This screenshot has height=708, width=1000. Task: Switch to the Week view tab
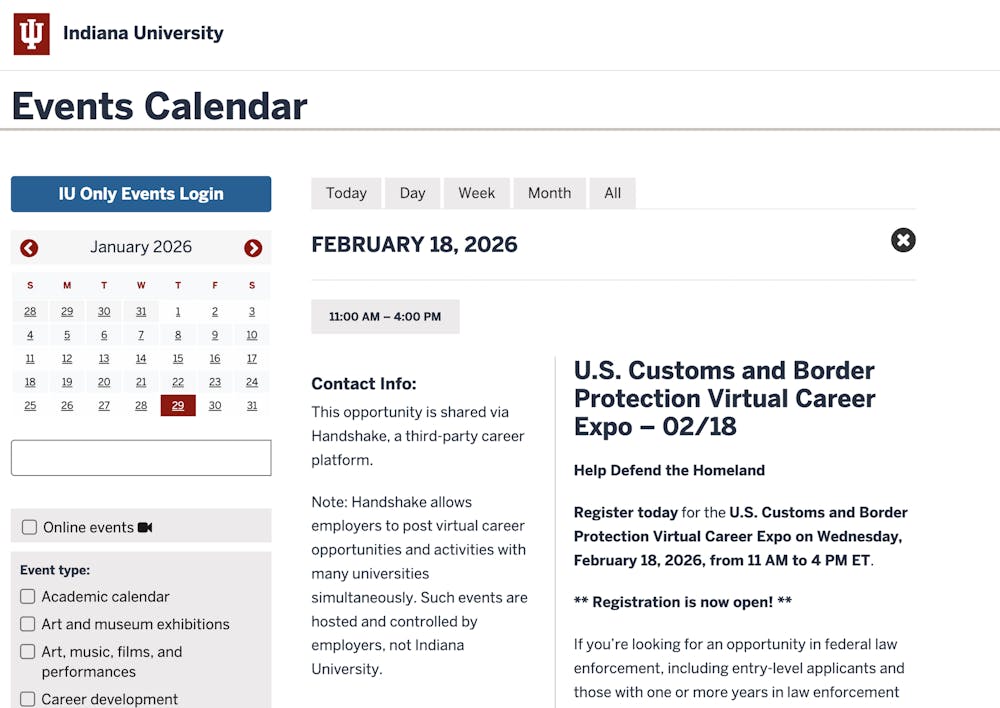click(x=476, y=193)
